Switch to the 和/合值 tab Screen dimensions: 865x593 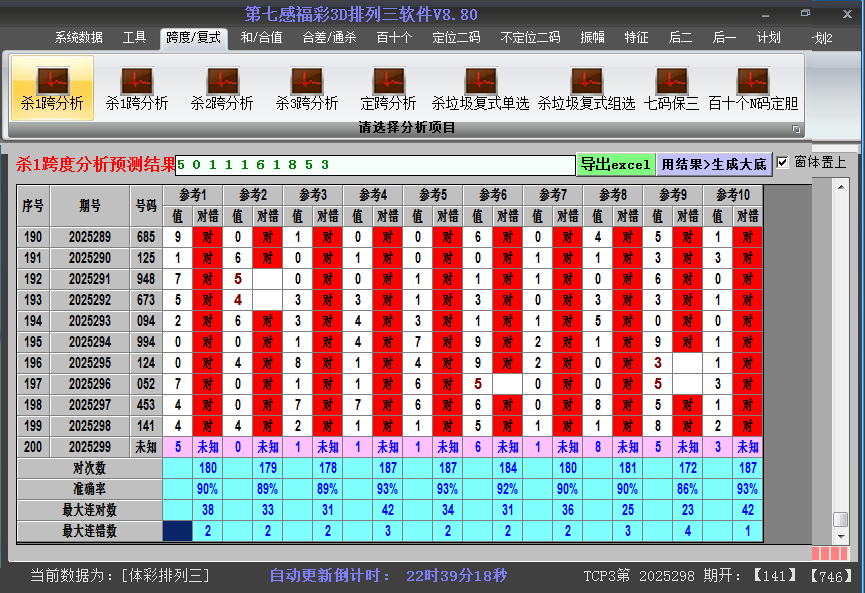tap(261, 38)
